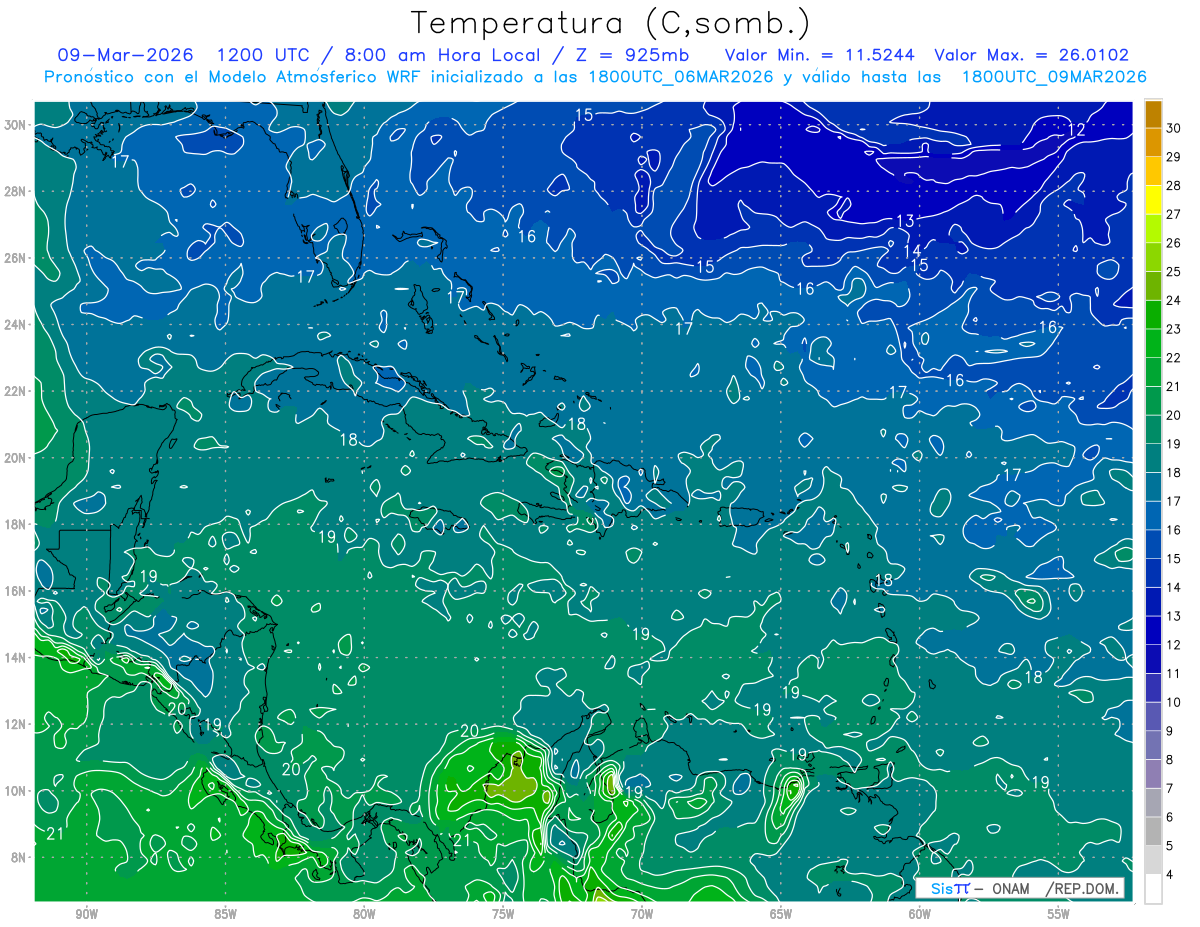
Task: Click the "14" contour label on the map
Action: point(912,251)
